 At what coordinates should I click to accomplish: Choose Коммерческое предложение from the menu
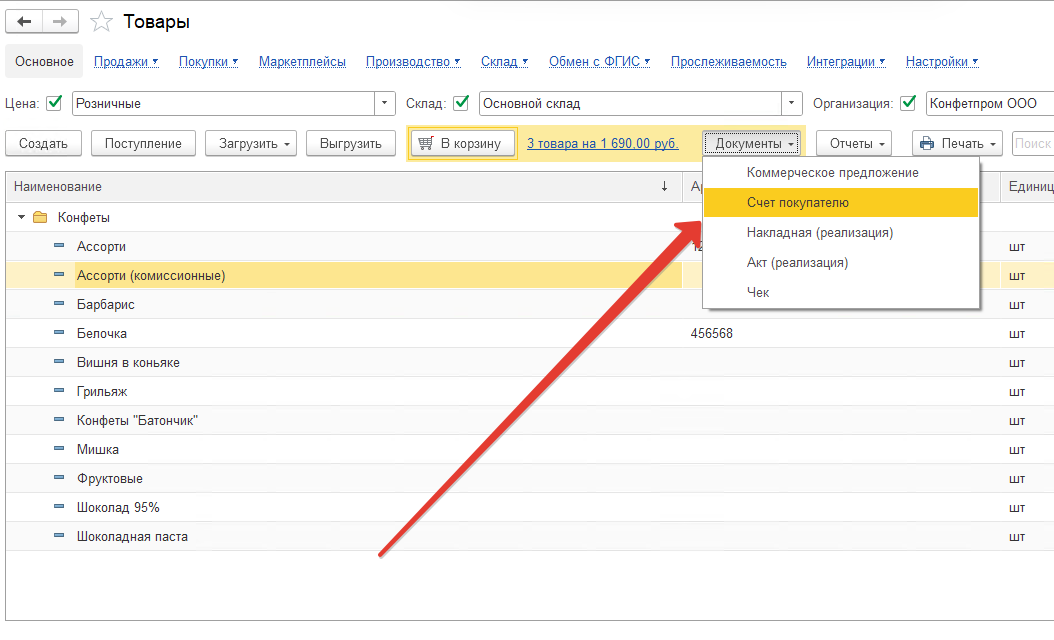coord(840,173)
